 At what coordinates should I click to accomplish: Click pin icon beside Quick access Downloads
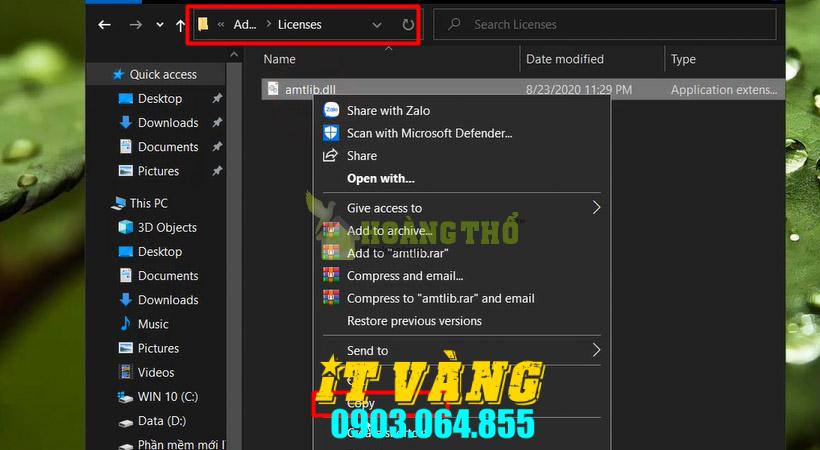point(217,122)
